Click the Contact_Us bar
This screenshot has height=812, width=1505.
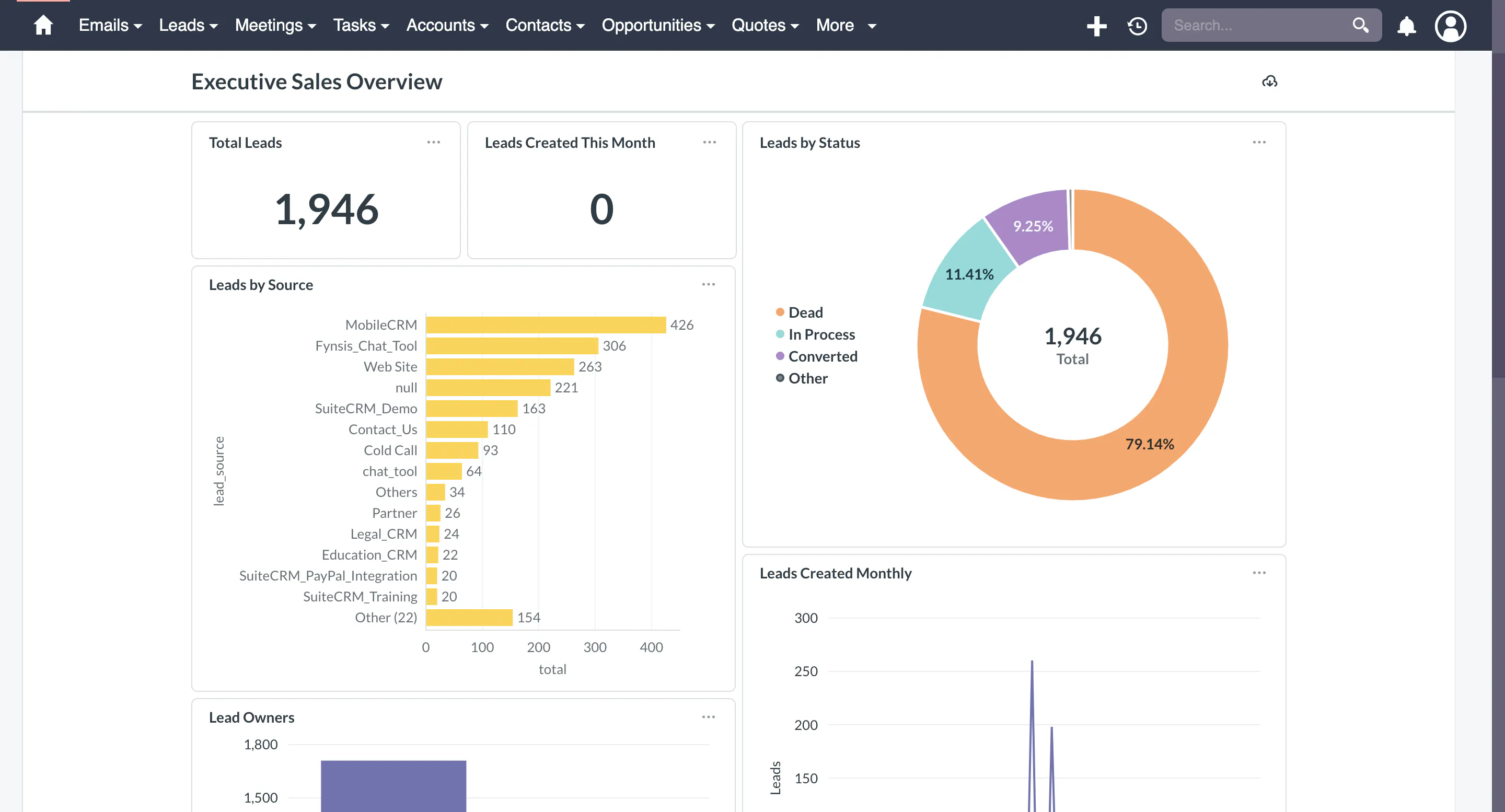(457, 430)
